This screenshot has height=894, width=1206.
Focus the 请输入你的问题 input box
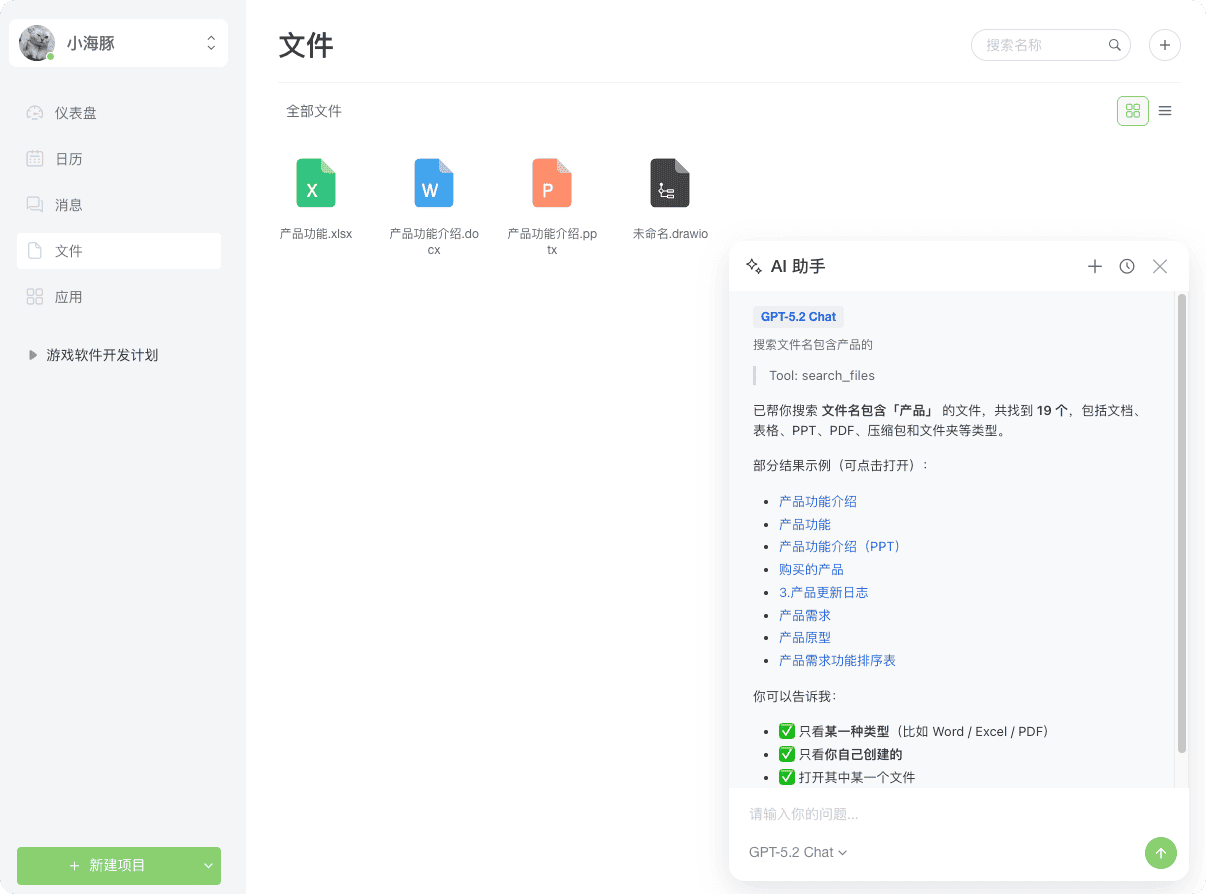pyautogui.click(x=958, y=814)
